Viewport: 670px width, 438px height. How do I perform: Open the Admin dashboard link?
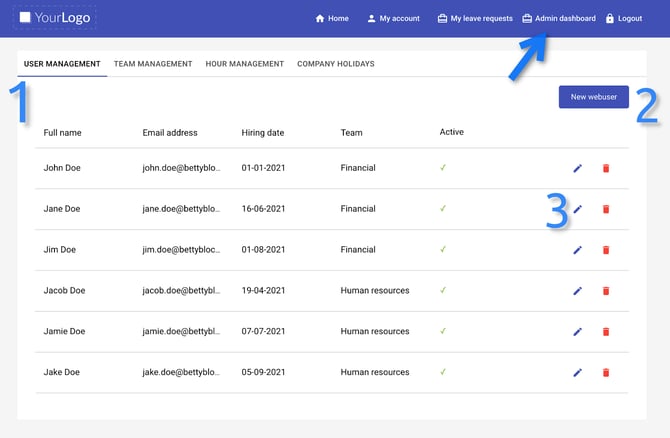[x=558, y=18]
